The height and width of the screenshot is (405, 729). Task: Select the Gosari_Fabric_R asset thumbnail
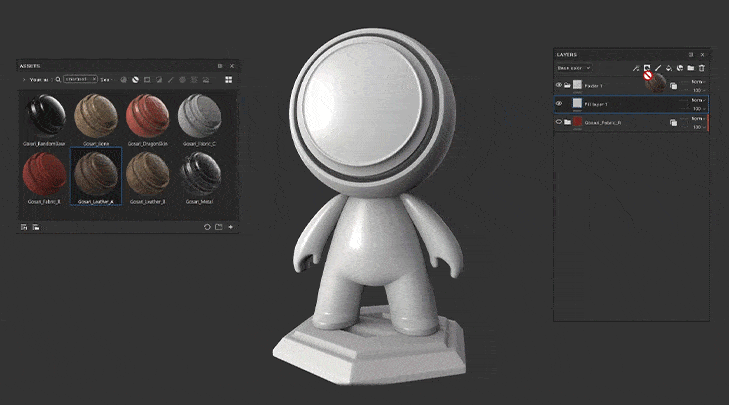(x=45, y=174)
